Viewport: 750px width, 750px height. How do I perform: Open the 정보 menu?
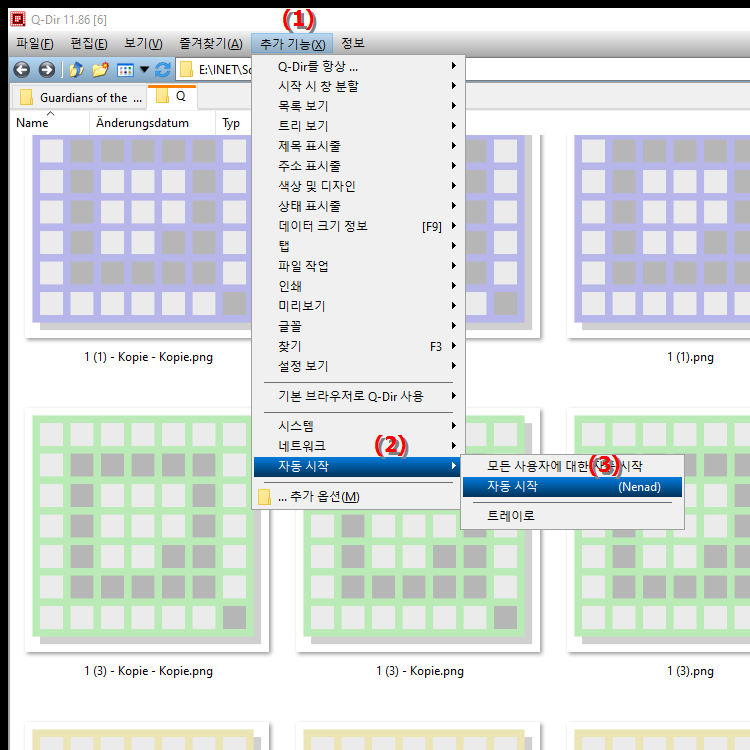click(x=353, y=44)
